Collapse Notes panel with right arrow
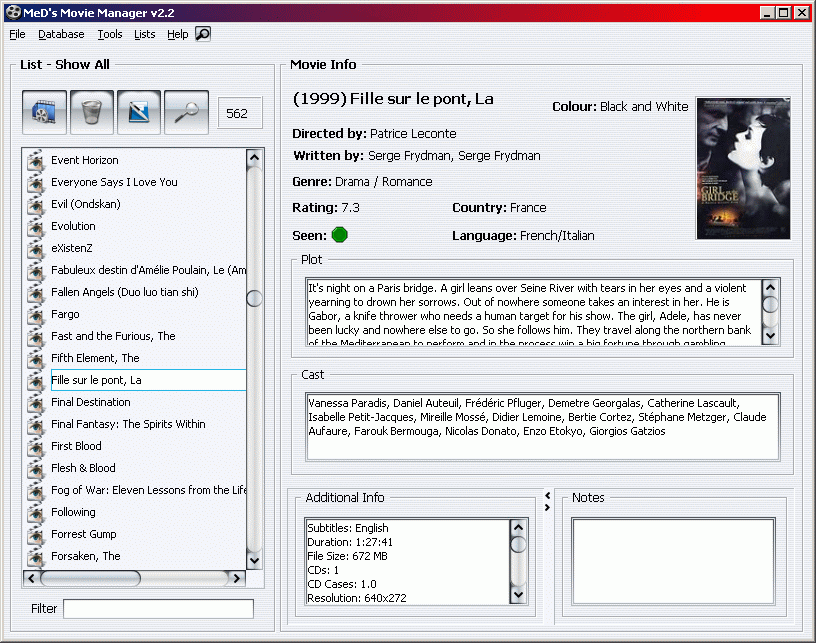This screenshot has height=643, width=816. pos(547,507)
